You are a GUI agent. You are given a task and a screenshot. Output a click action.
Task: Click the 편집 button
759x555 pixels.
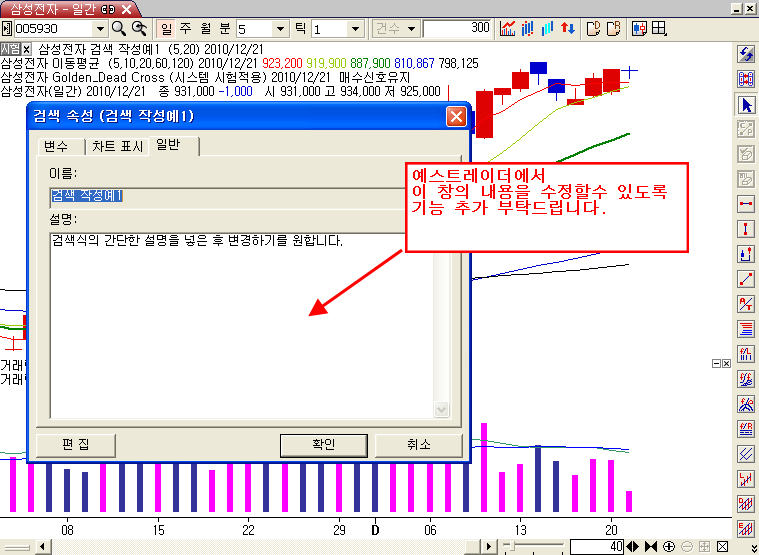tap(75, 445)
